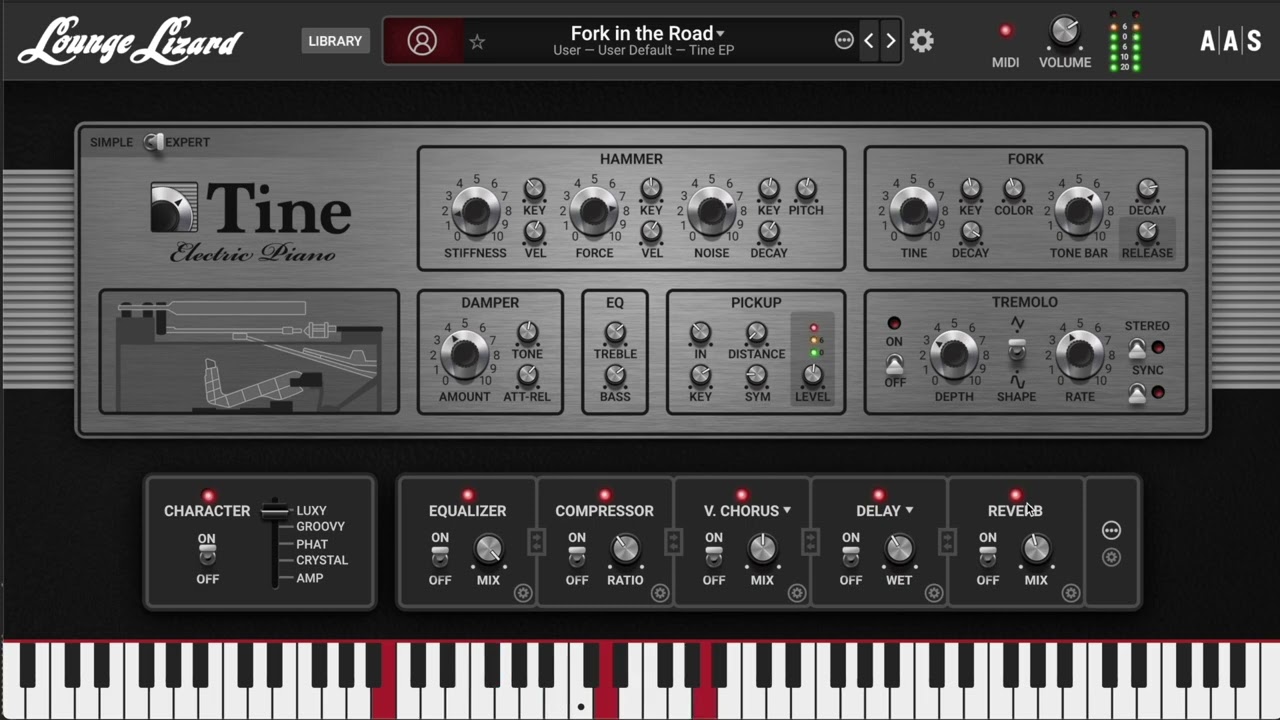Swap V. Chorus and Delay order arrows
The width and height of the screenshot is (1280, 720).
click(811, 542)
